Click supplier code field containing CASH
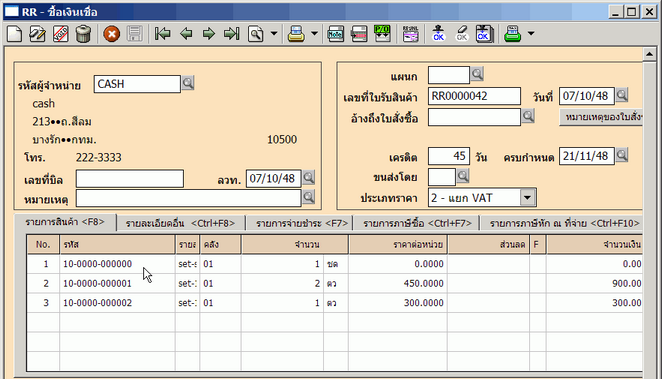Screen dimensions: 662x379 [137, 84]
